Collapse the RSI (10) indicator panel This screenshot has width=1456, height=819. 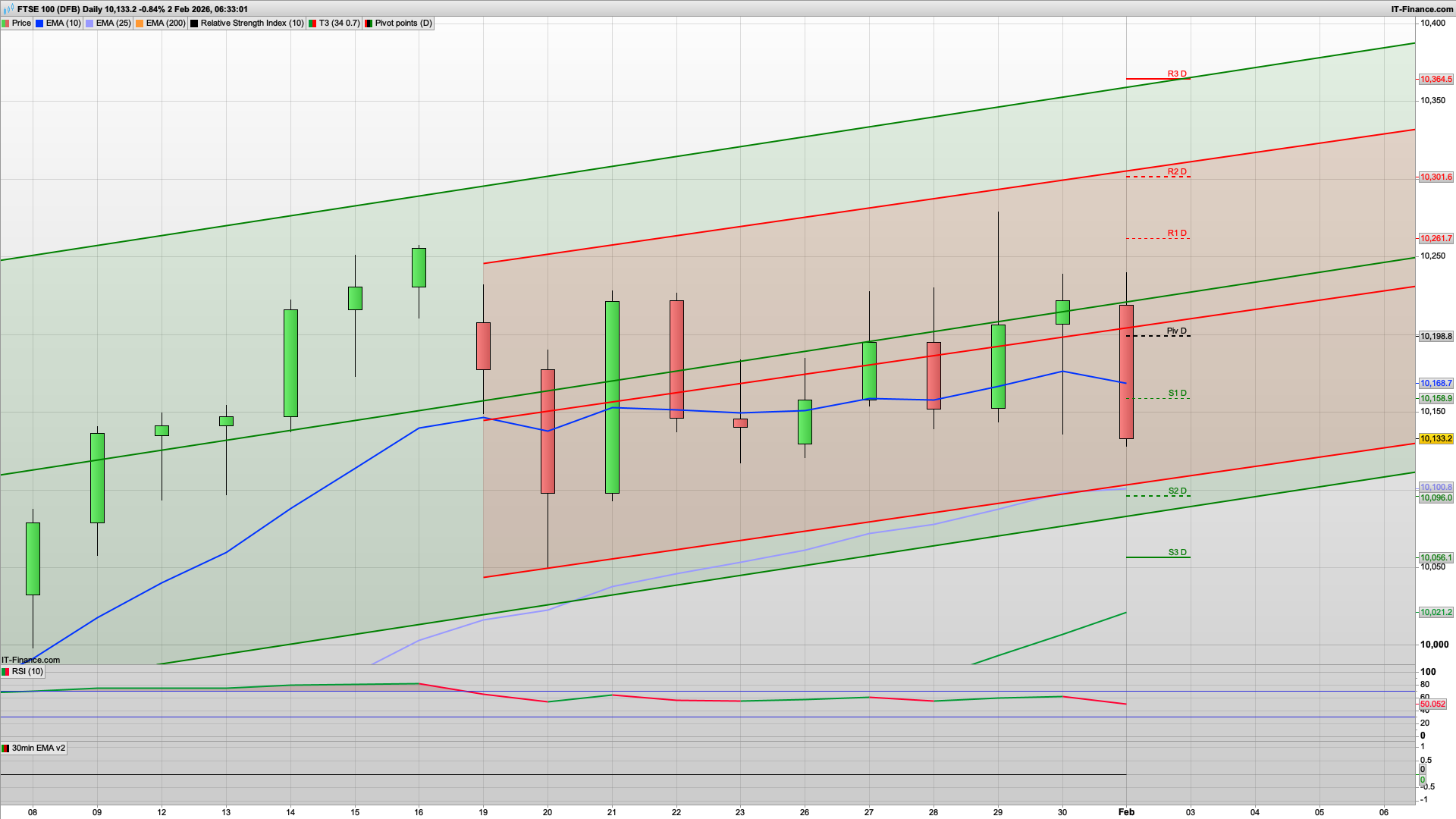[28, 672]
